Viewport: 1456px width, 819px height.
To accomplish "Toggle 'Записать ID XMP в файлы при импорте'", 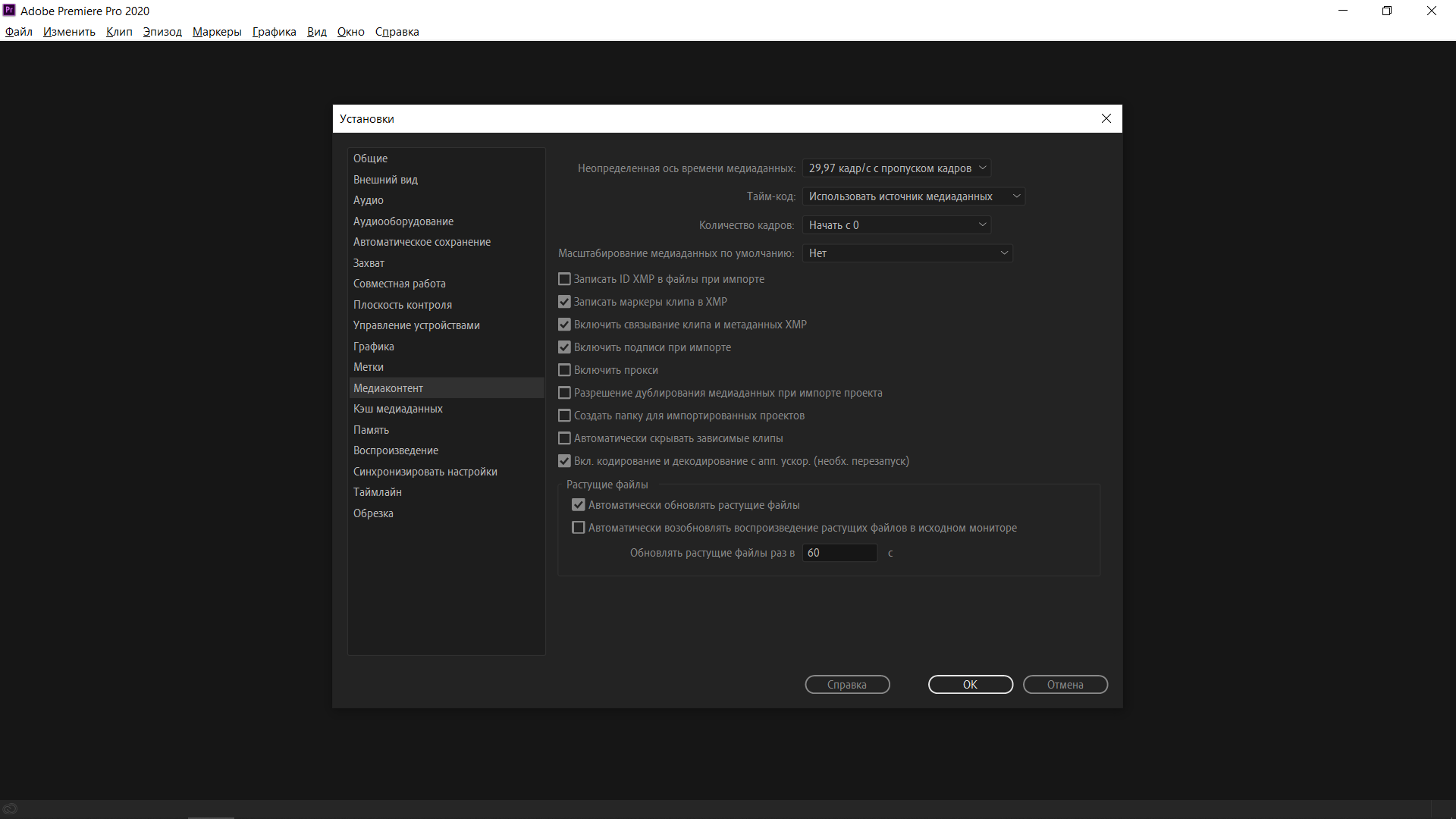I will click(564, 279).
